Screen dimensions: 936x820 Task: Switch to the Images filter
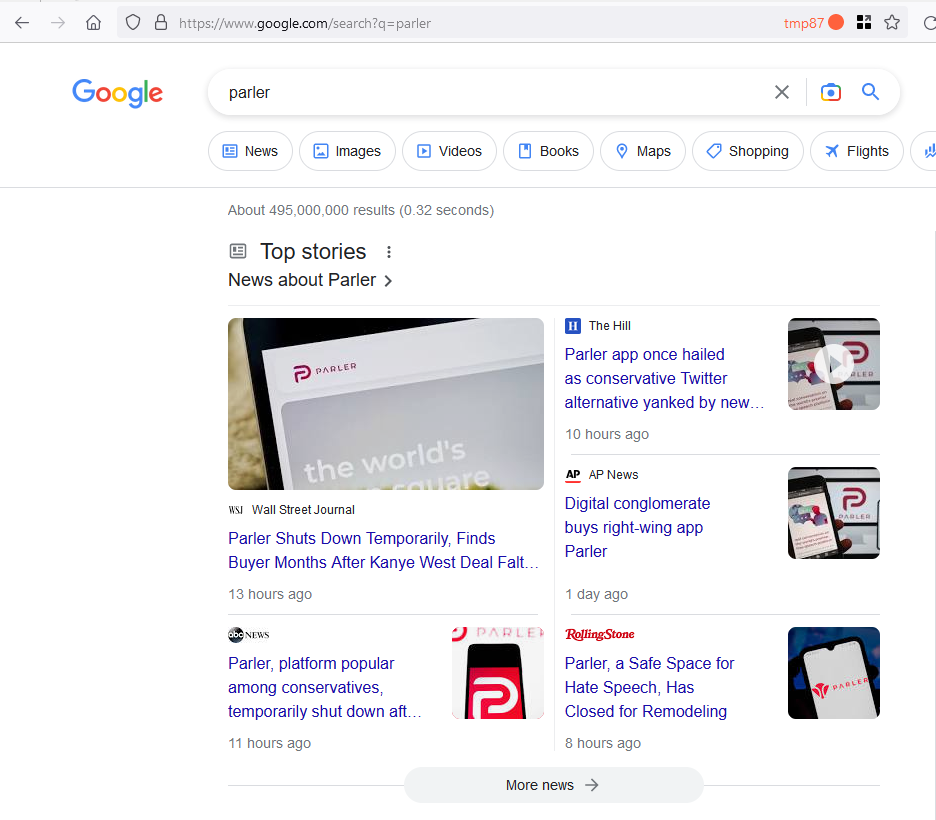click(347, 151)
